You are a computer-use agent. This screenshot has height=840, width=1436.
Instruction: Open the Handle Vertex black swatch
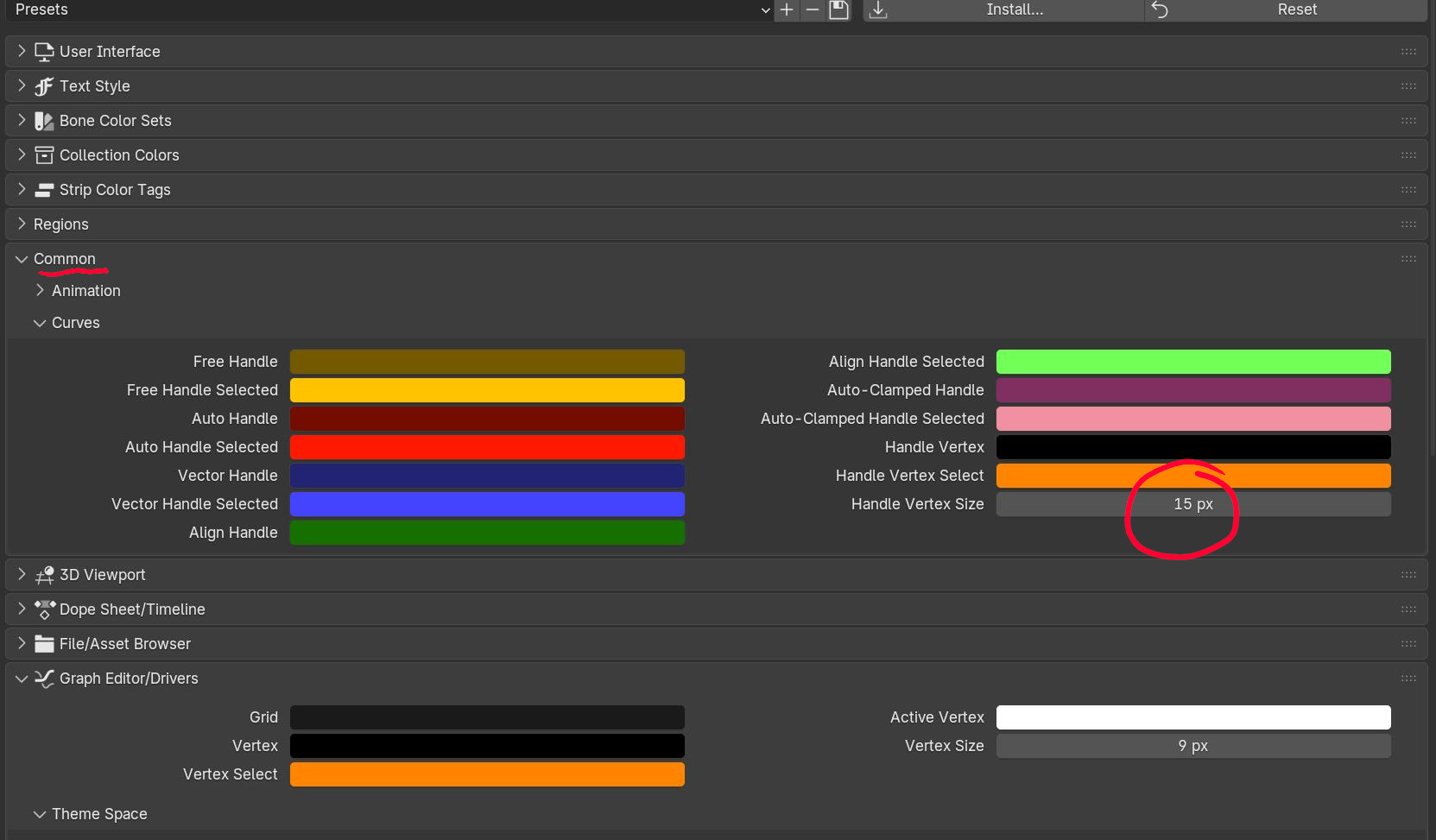click(x=1193, y=447)
